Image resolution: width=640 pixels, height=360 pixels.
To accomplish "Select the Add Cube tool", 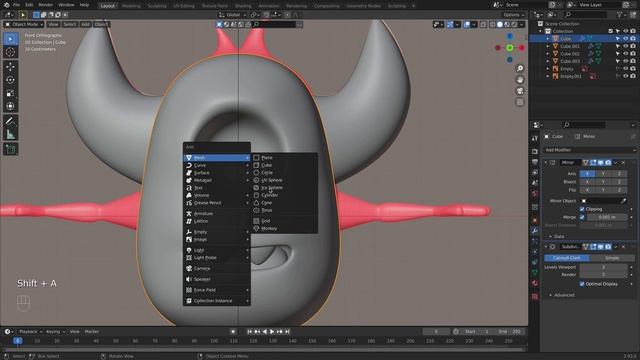I will 10,149.
